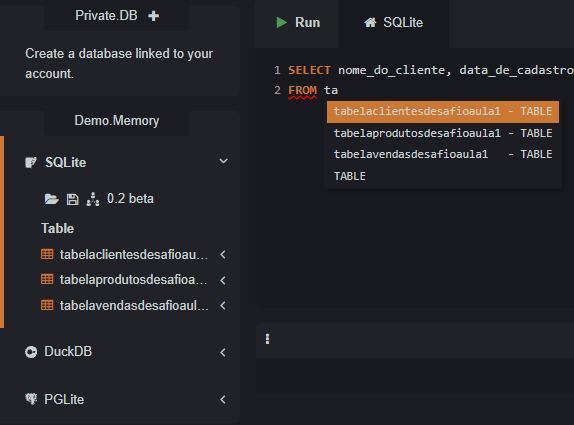Expand tabelaprodutosdesafioa... table arrow

223,280
